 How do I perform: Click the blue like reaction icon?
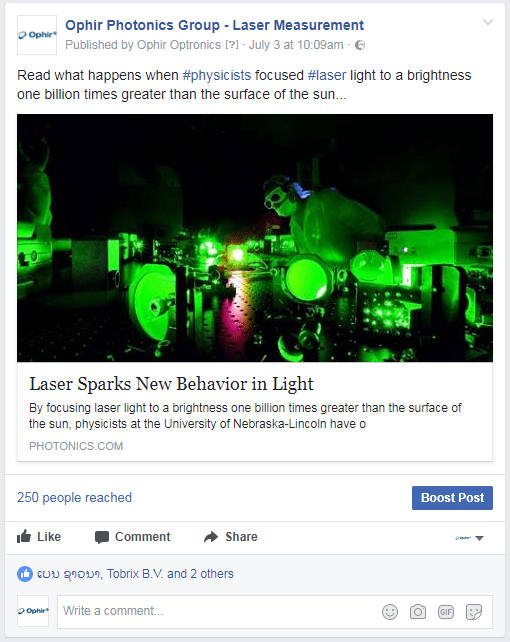coord(25,574)
